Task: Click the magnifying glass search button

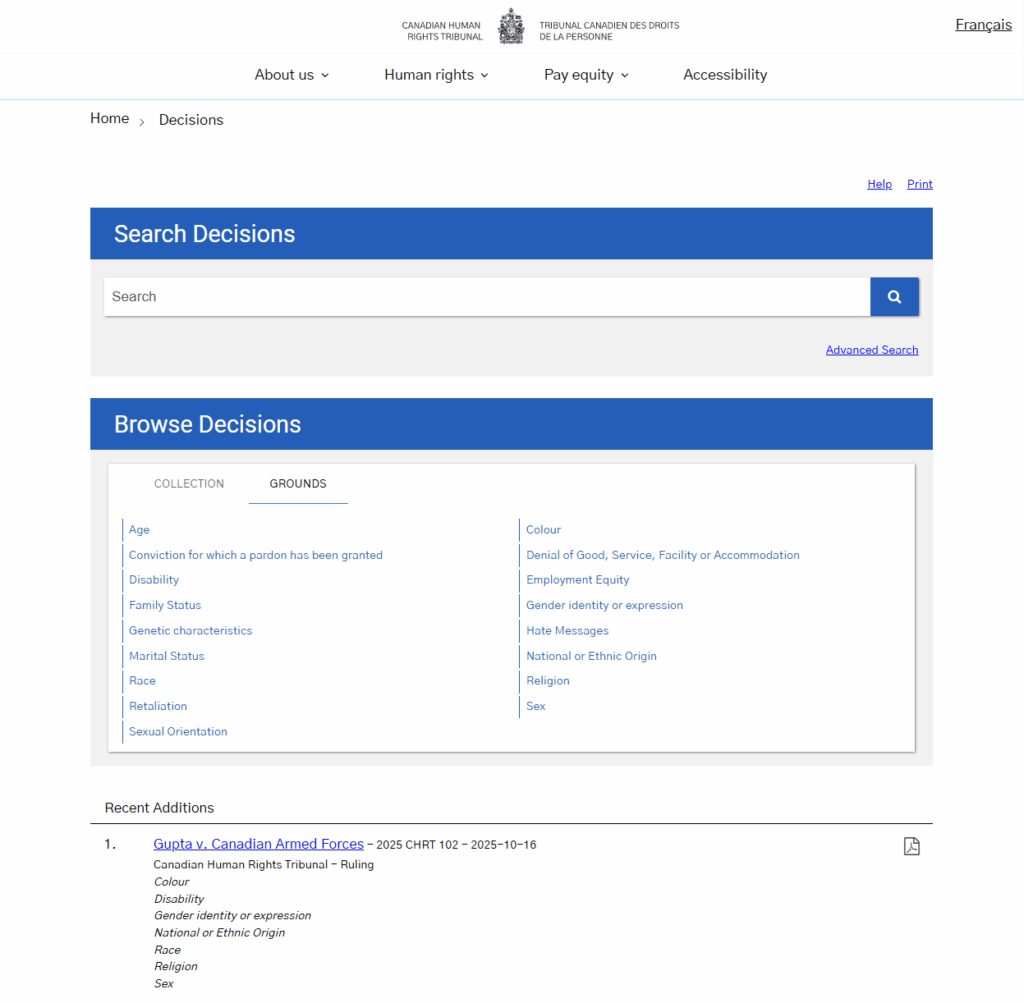Action: point(894,297)
